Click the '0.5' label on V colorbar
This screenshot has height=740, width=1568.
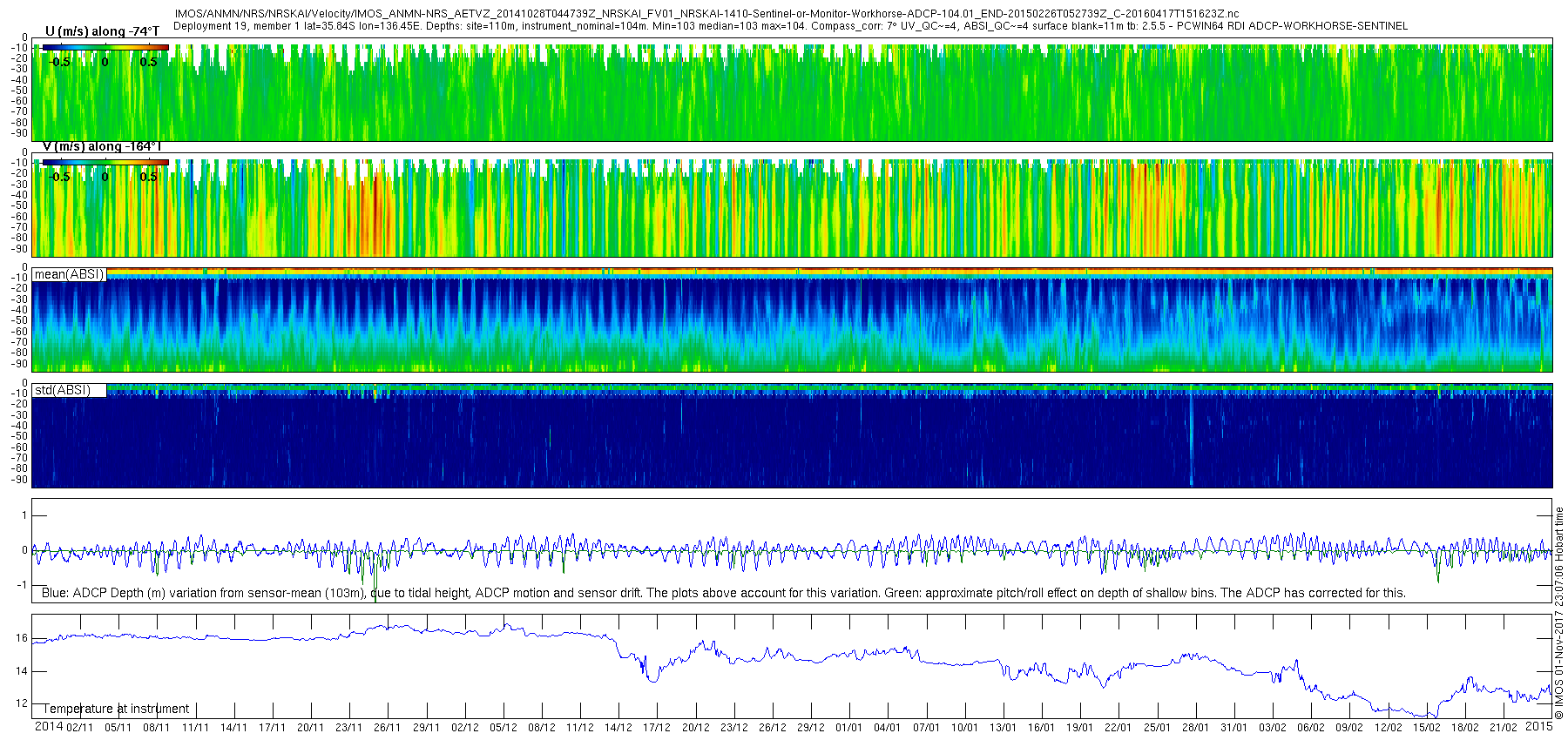coord(149,177)
